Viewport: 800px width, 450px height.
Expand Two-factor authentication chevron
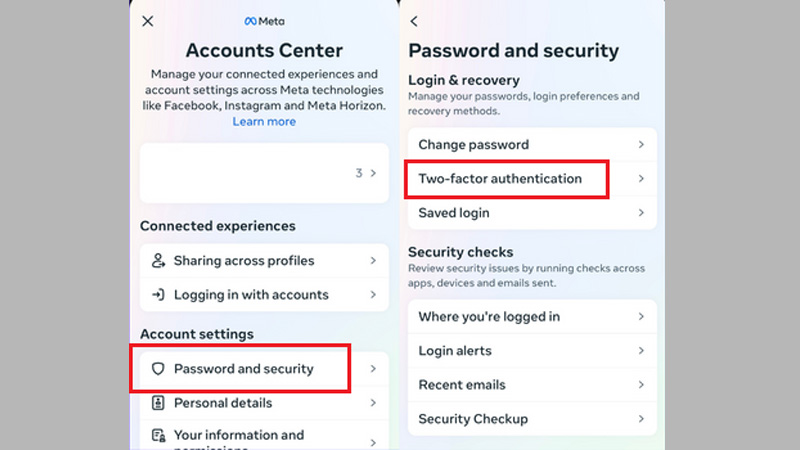tap(641, 179)
